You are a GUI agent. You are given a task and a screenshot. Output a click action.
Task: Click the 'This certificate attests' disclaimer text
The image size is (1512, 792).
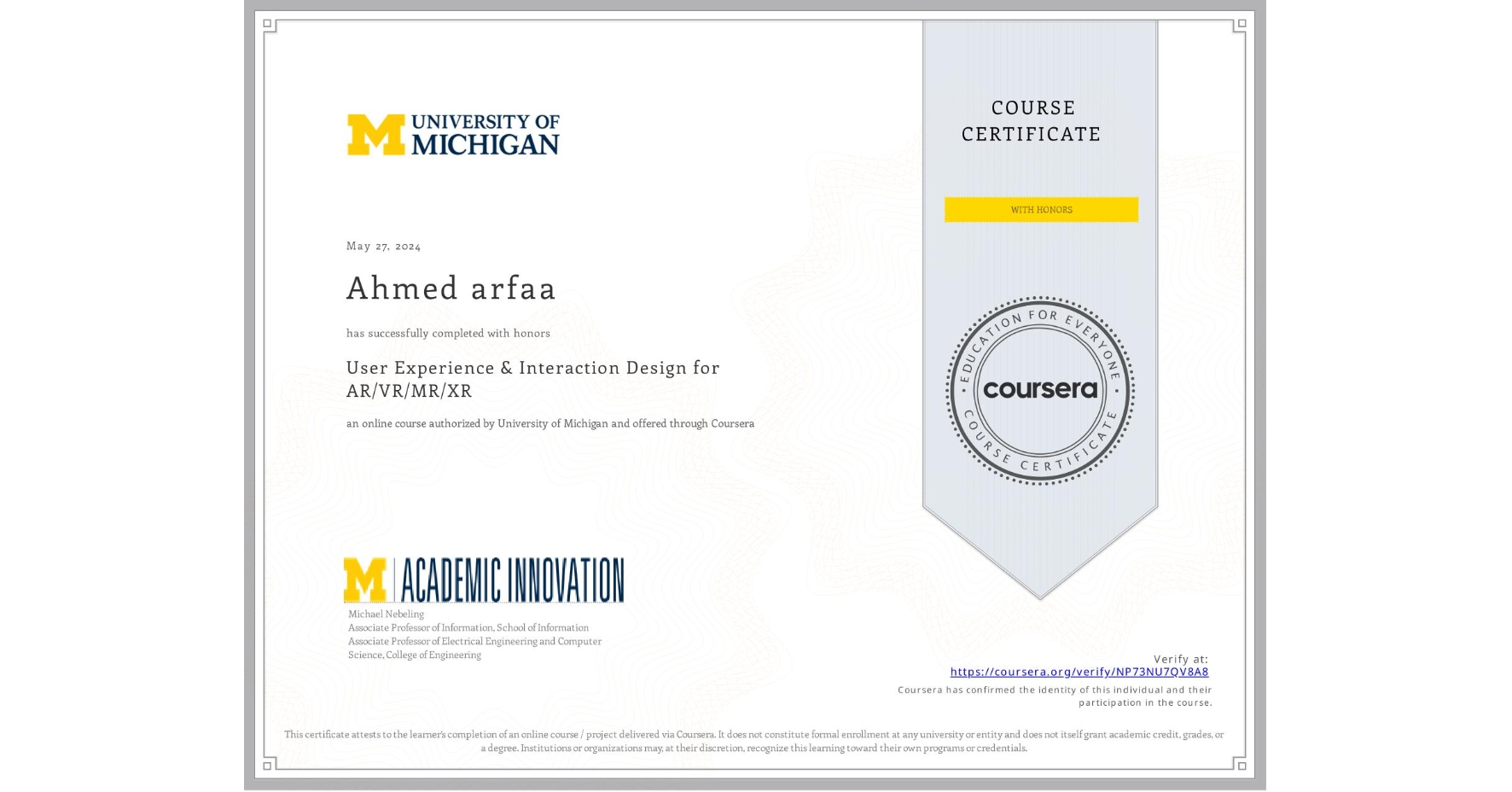(x=754, y=742)
